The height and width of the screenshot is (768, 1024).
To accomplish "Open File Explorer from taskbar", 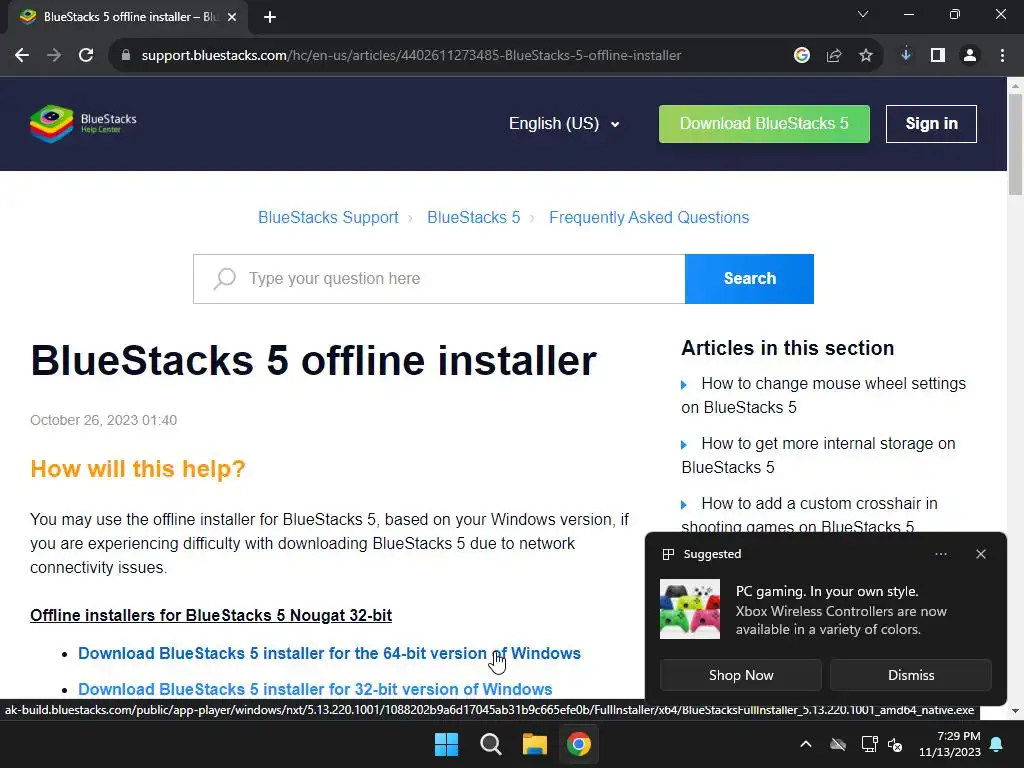I will tap(534, 744).
